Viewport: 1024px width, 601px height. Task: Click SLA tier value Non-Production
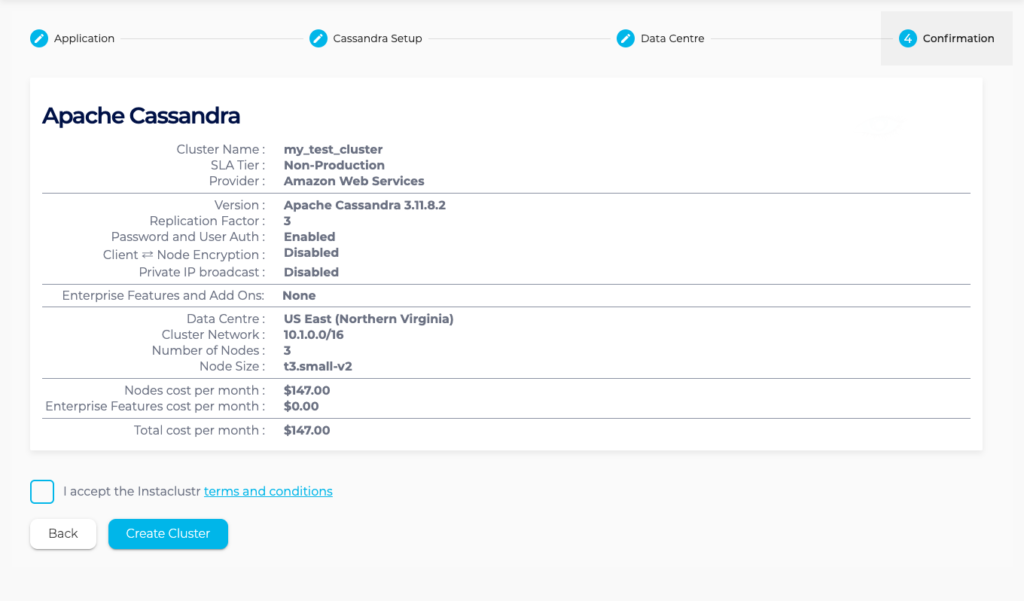point(334,165)
